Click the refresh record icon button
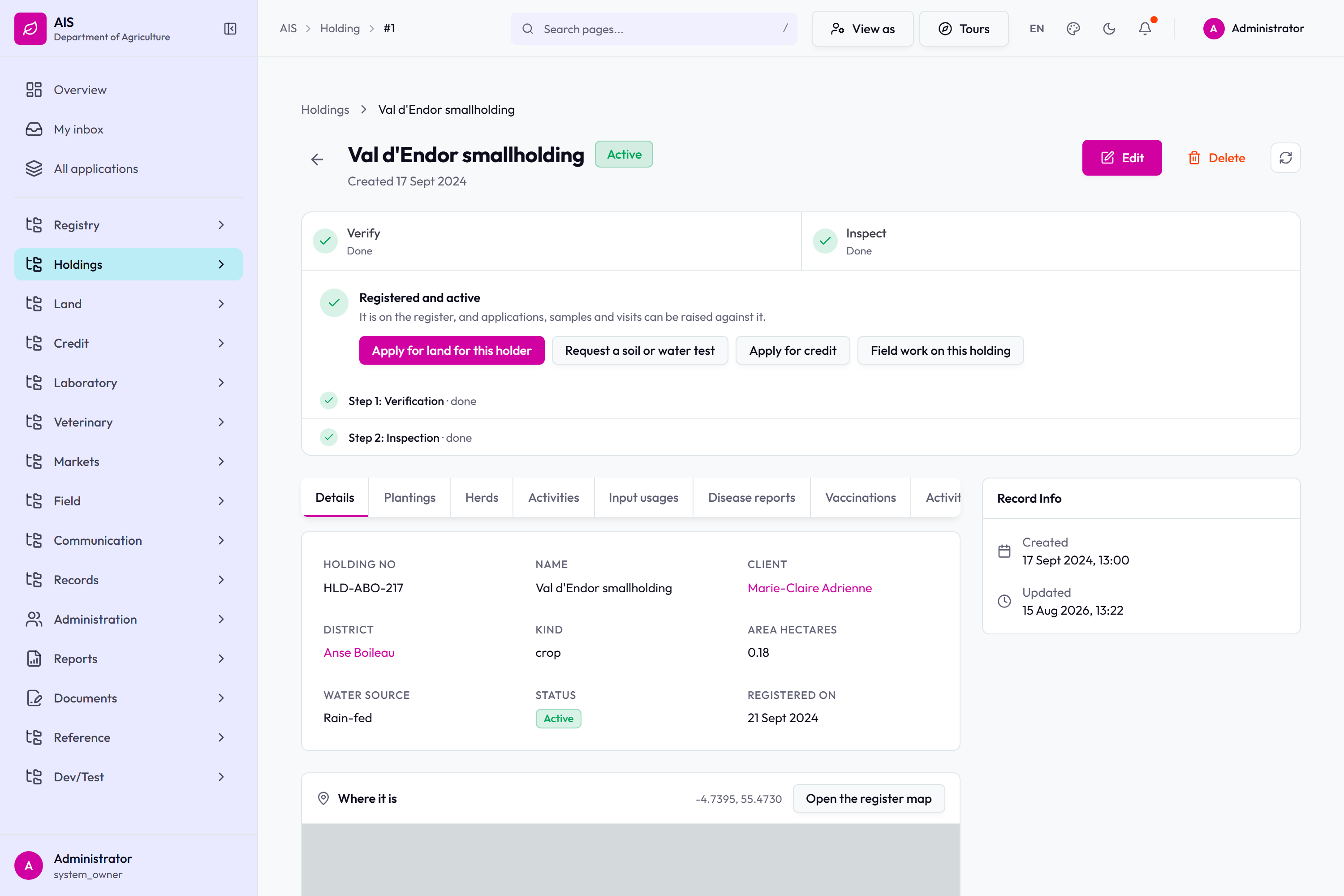The height and width of the screenshot is (896, 1344). coord(1286,158)
